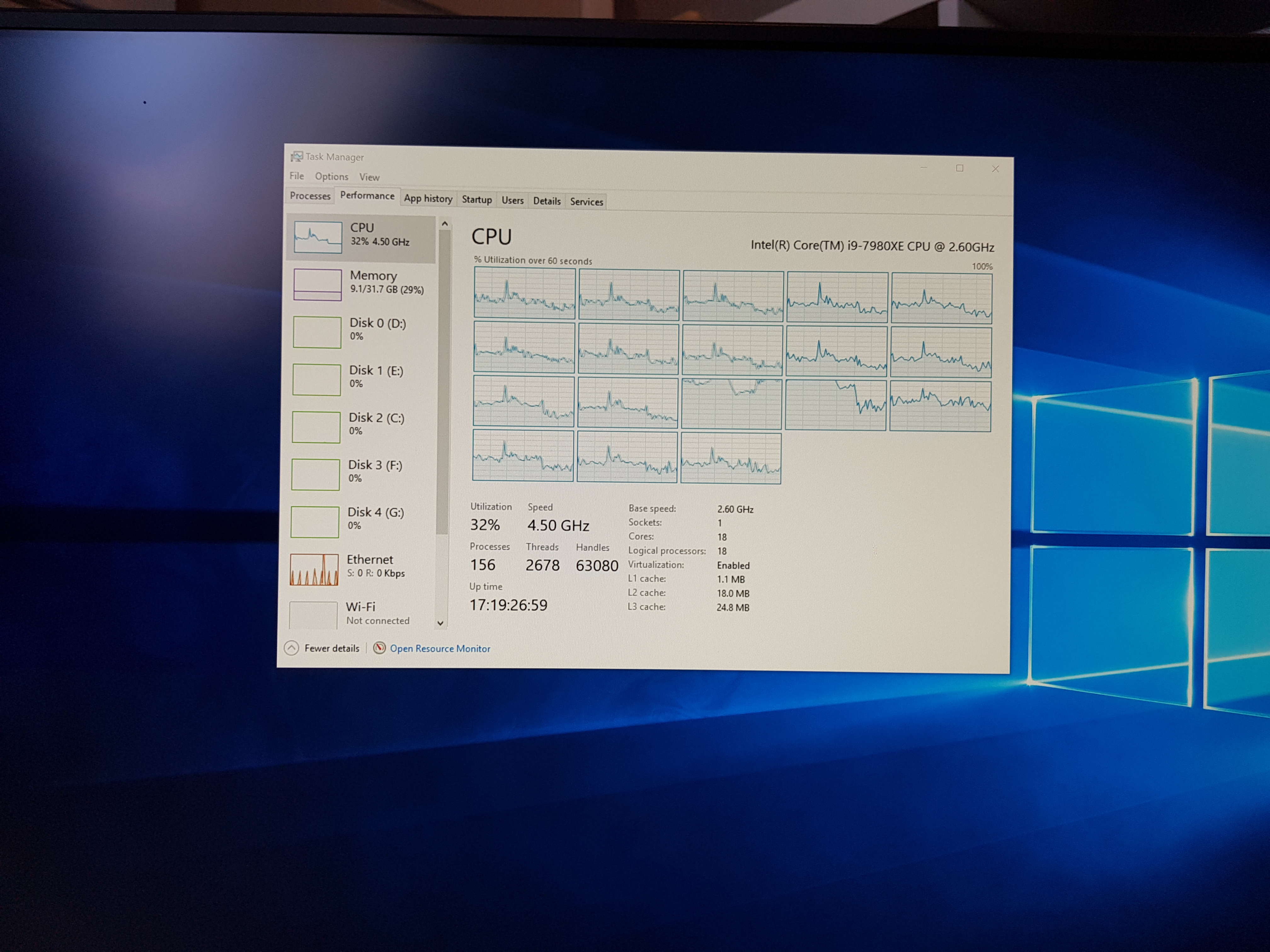Image resolution: width=1270 pixels, height=952 pixels.
Task: Click the Intel Core i9-7980XE processor name
Action: click(873, 246)
